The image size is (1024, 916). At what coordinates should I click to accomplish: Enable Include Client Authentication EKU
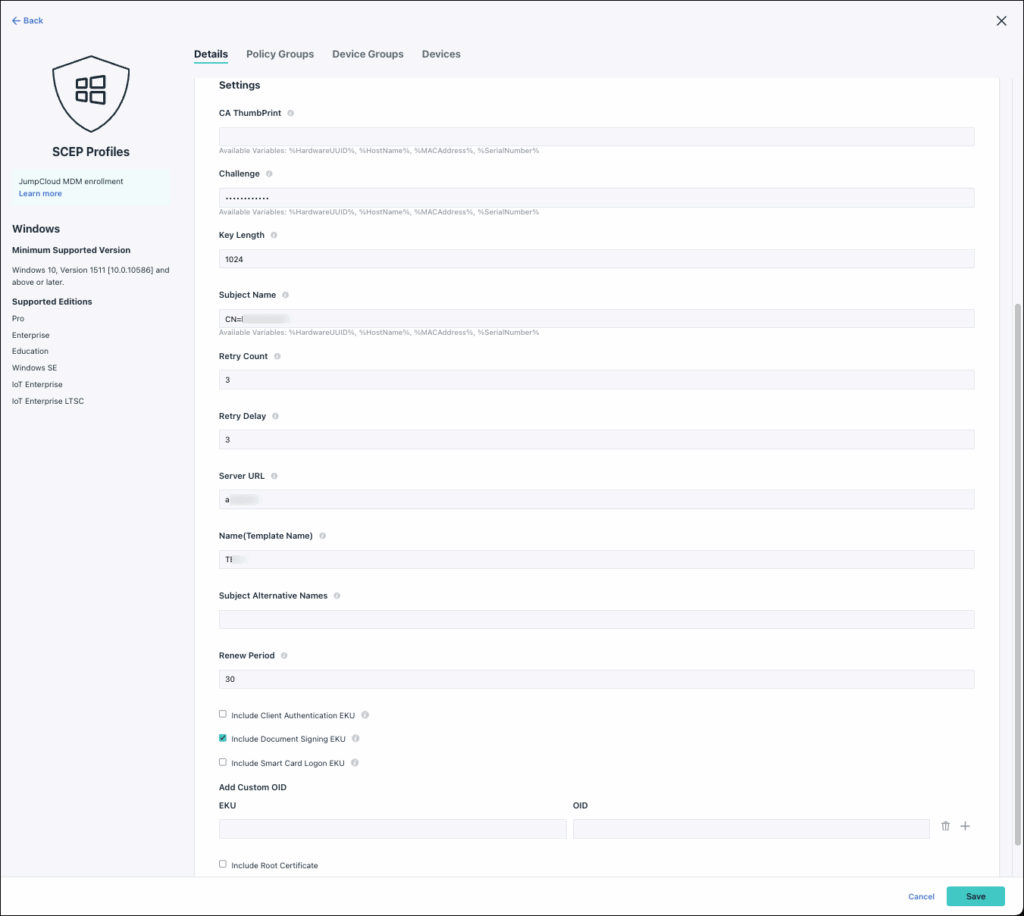tap(222, 714)
